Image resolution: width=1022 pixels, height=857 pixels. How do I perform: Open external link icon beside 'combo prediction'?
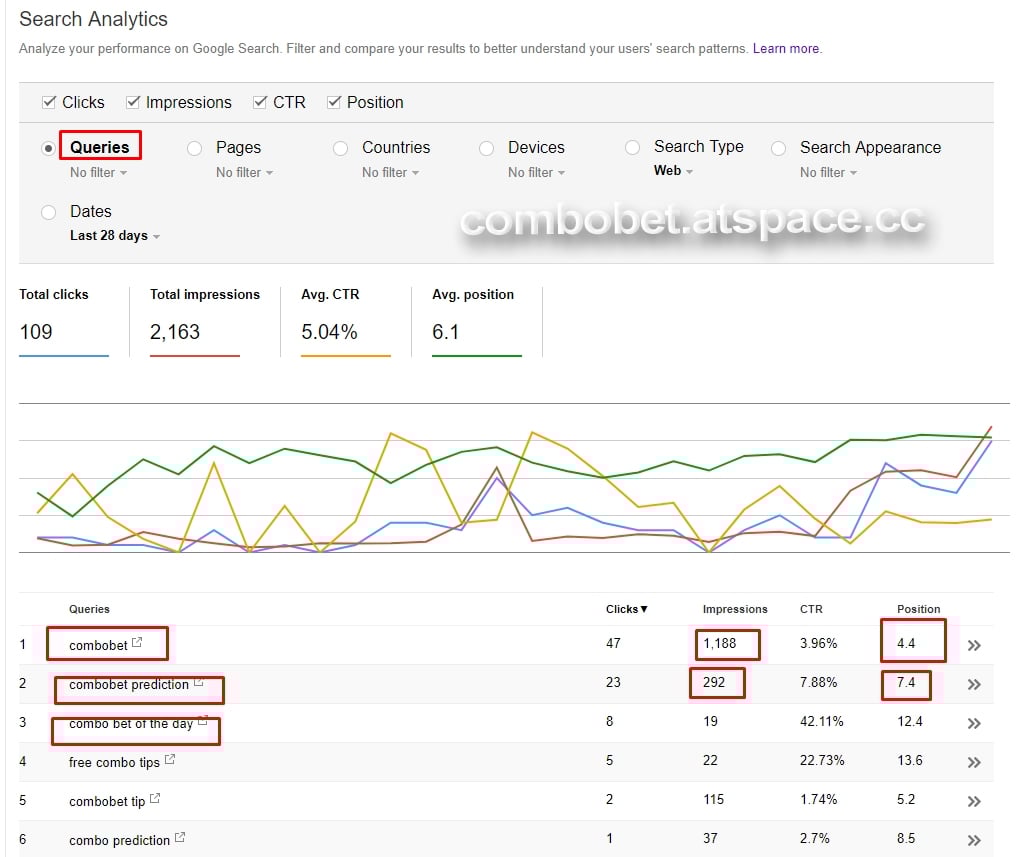click(x=180, y=839)
